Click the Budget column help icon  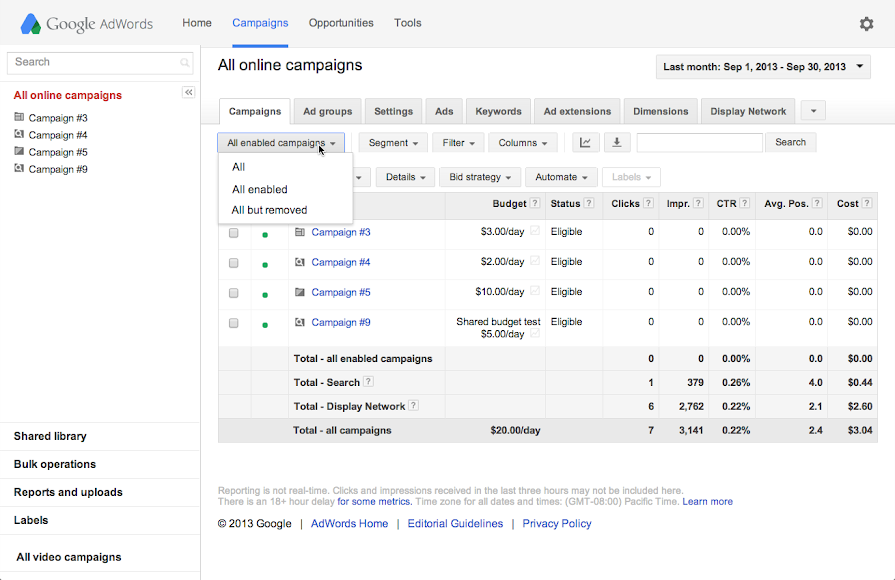coord(535,204)
